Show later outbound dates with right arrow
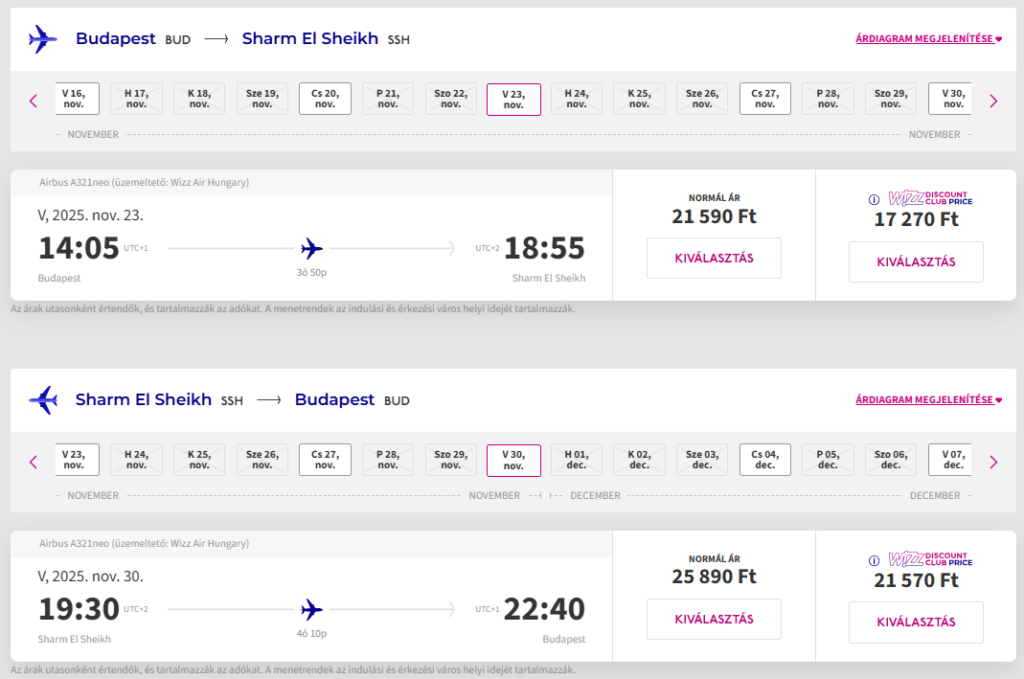This screenshot has width=1024, height=679. 993,101
